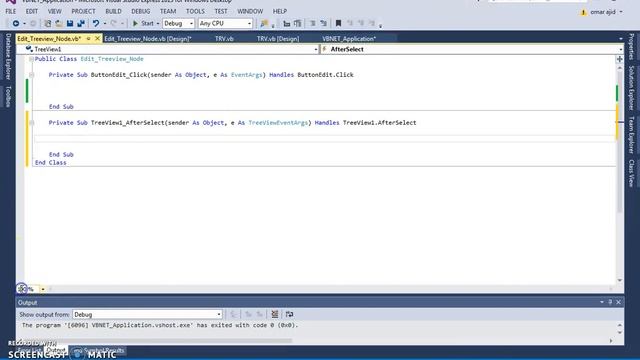
Task: Switch to the TRV.vb [Design] tab
Action: click(x=278, y=39)
